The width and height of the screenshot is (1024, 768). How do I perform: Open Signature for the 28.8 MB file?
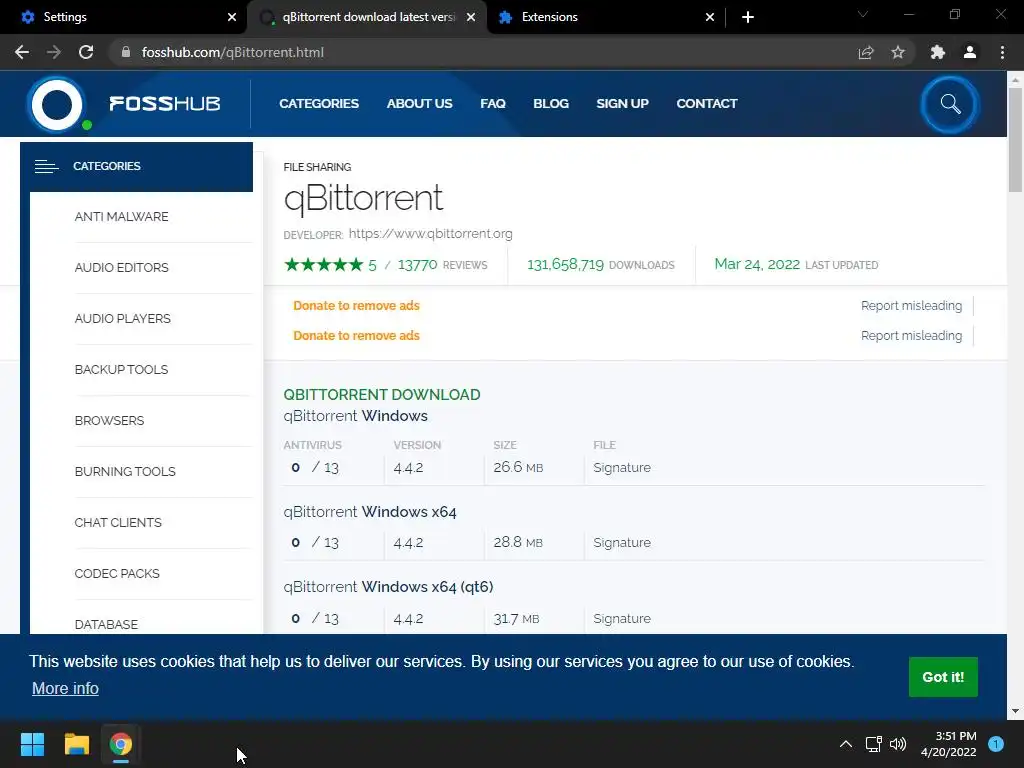click(622, 543)
